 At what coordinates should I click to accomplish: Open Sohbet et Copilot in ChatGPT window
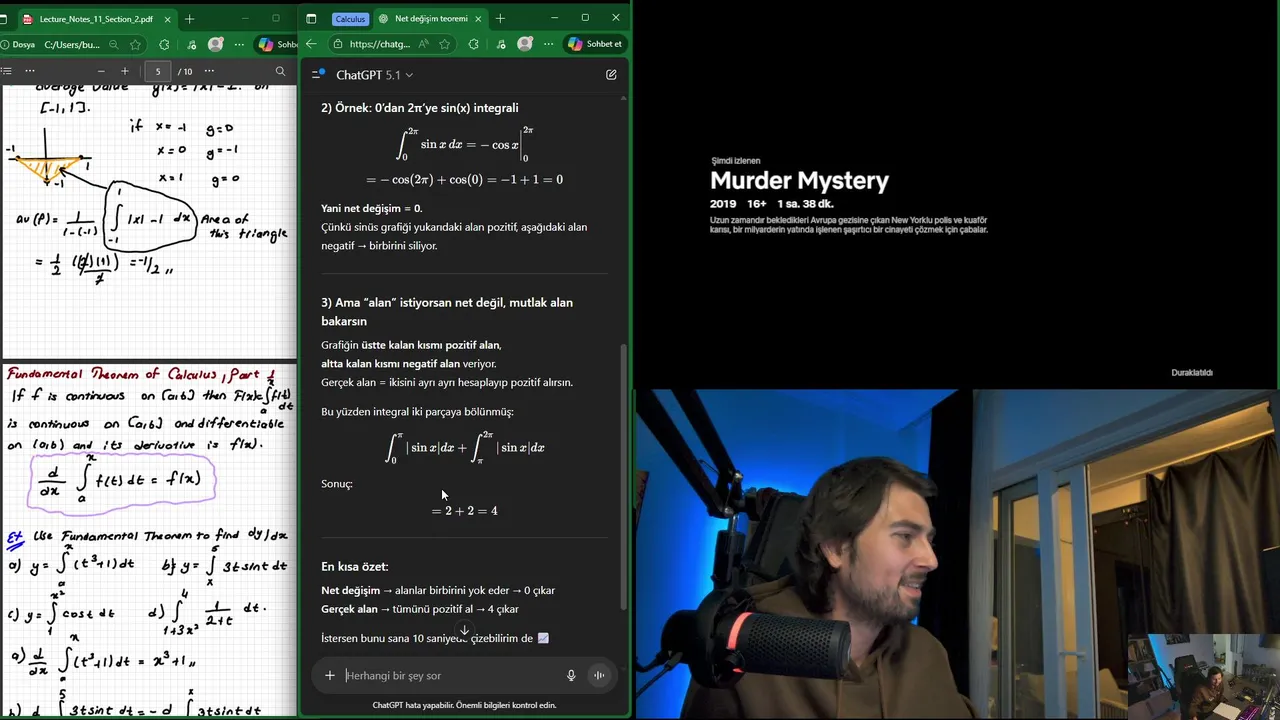click(x=595, y=44)
